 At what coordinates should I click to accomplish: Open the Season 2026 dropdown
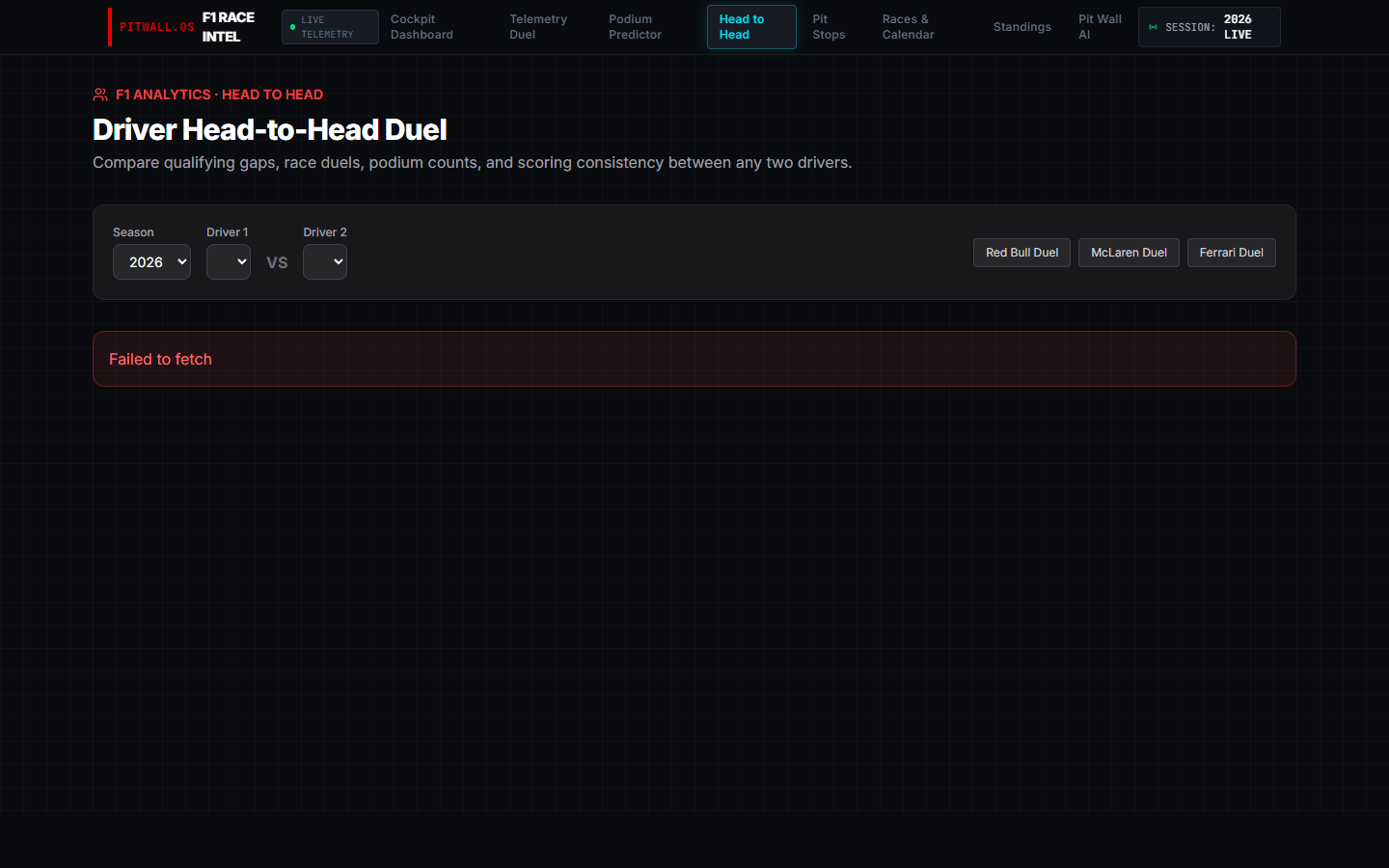[151, 262]
